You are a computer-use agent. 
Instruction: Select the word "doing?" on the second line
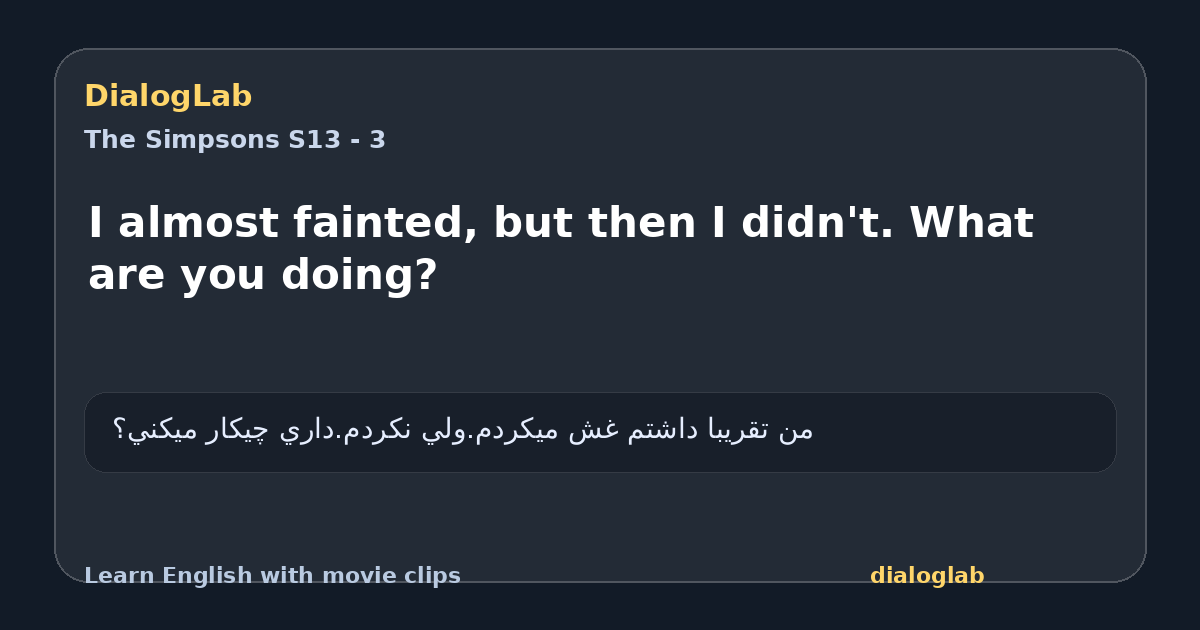(x=360, y=276)
